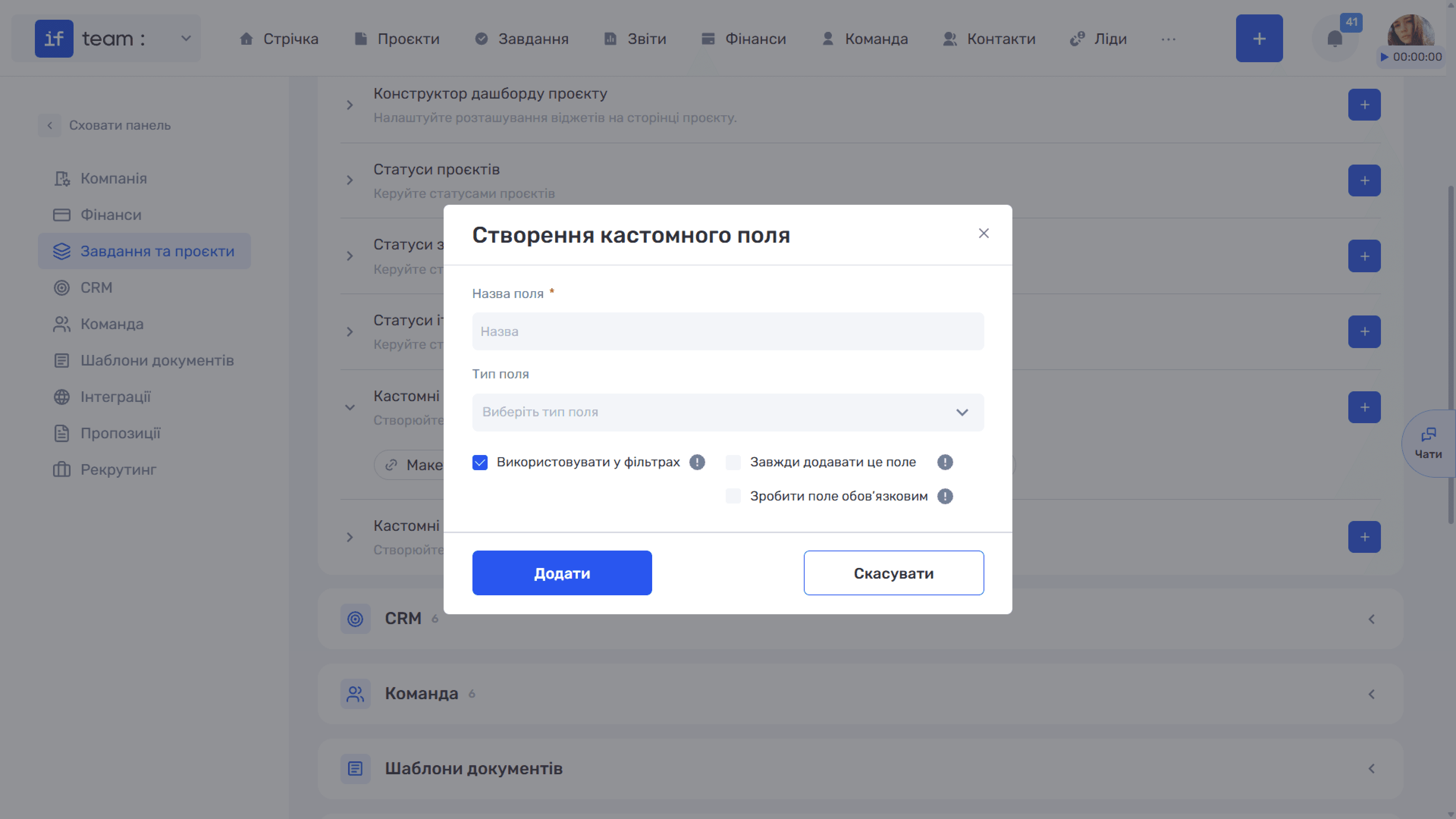Go to Ліди in top navigation

pyautogui.click(x=1098, y=38)
